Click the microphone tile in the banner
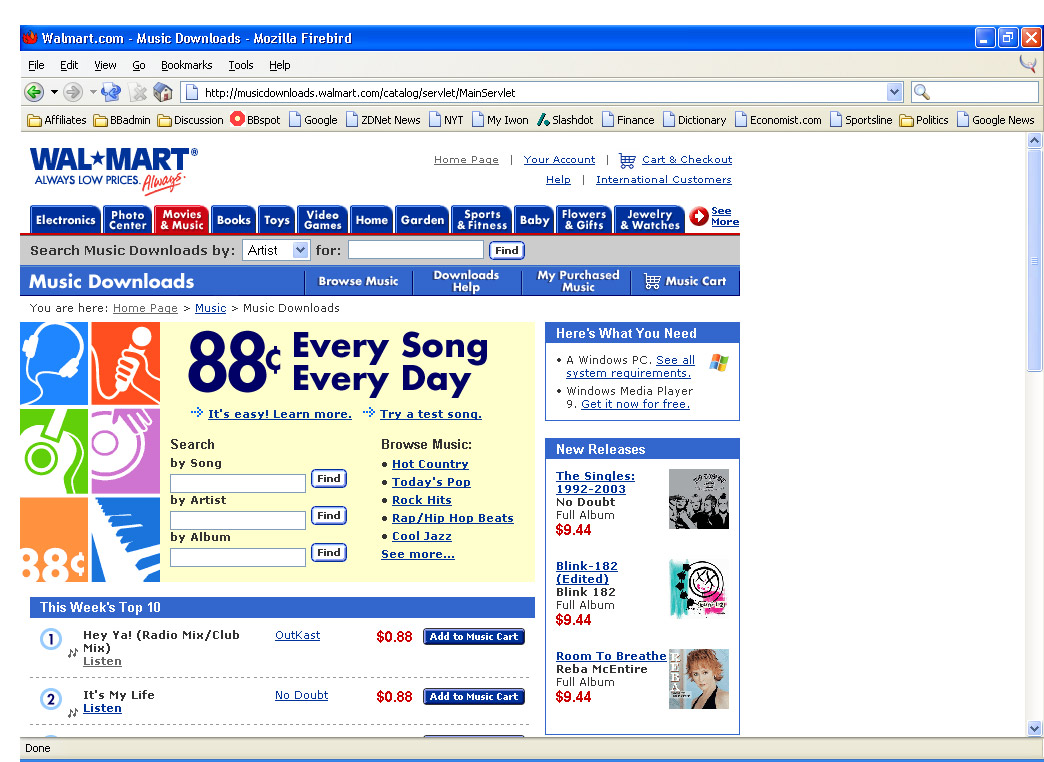Screen dimensions: 1044x762 pyautogui.click(x=125, y=363)
